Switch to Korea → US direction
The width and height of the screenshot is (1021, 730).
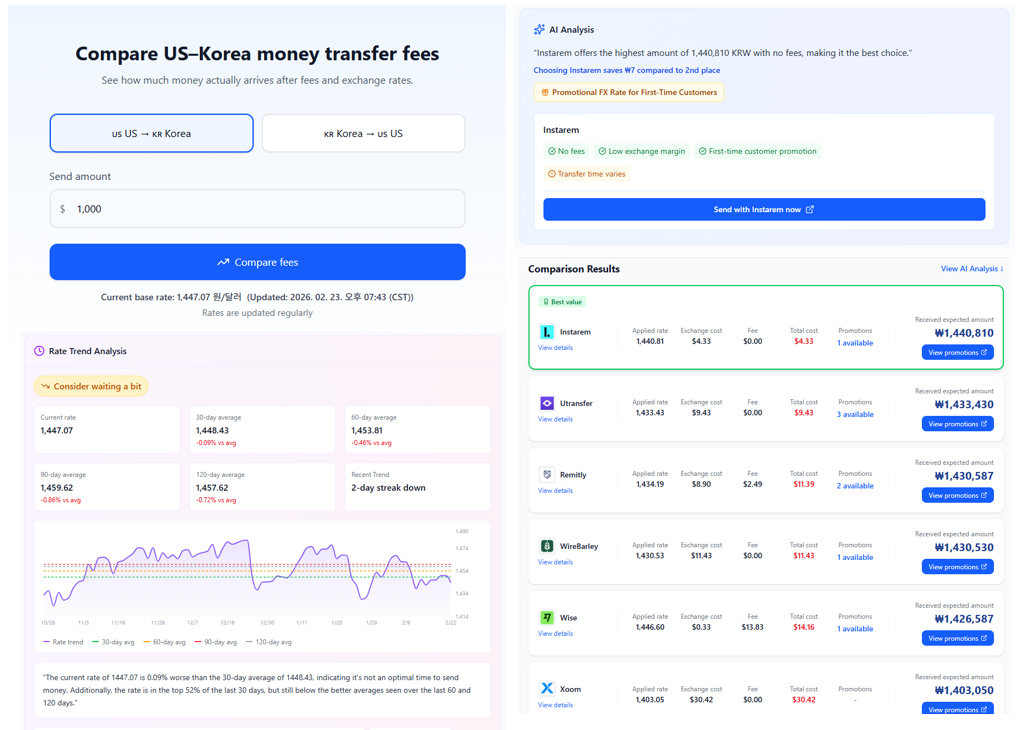(363, 133)
